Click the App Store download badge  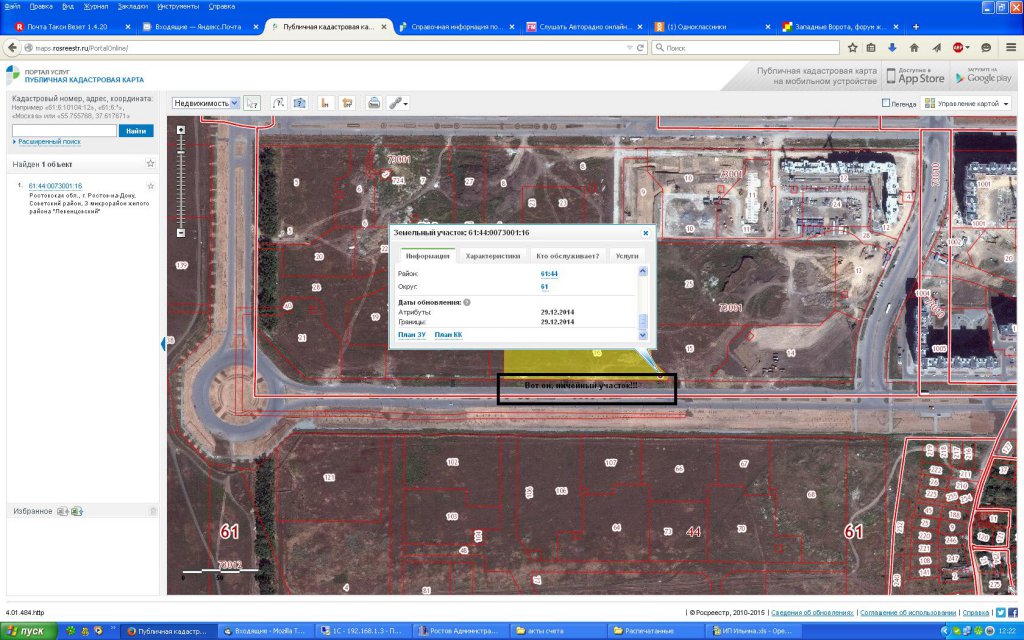click(x=916, y=76)
